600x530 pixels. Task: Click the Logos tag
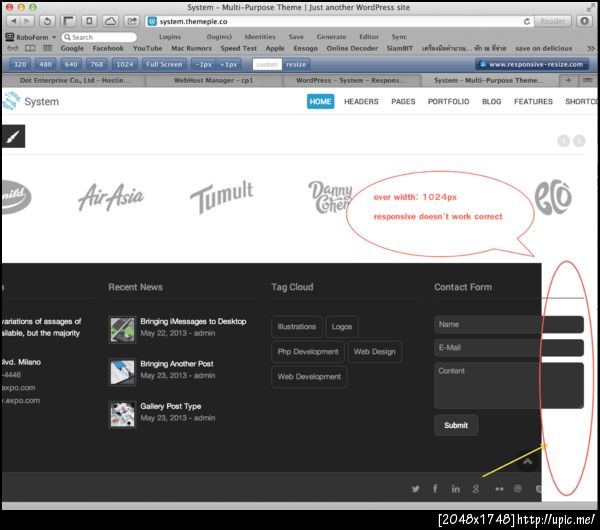click(x=342, y=326)
